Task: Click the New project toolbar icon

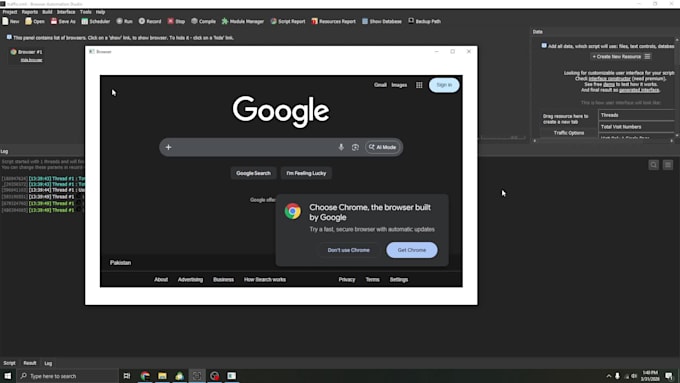Action: pos(11,21)
